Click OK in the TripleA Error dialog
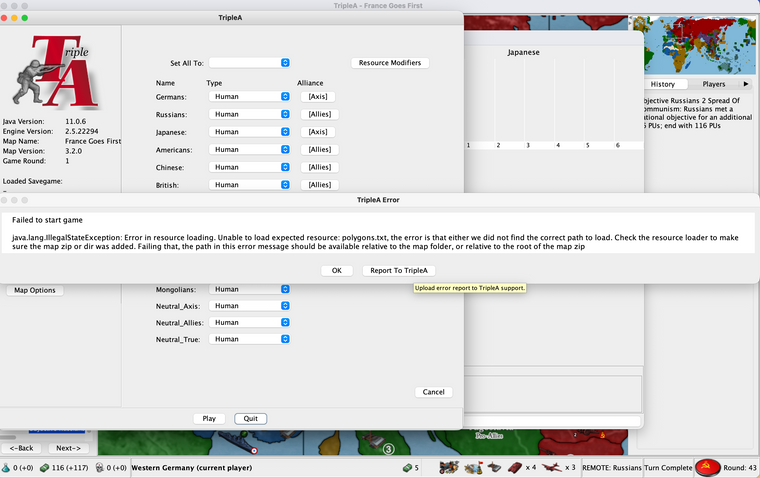This screenshot has height=478, width=760. [x=337, y=271]
